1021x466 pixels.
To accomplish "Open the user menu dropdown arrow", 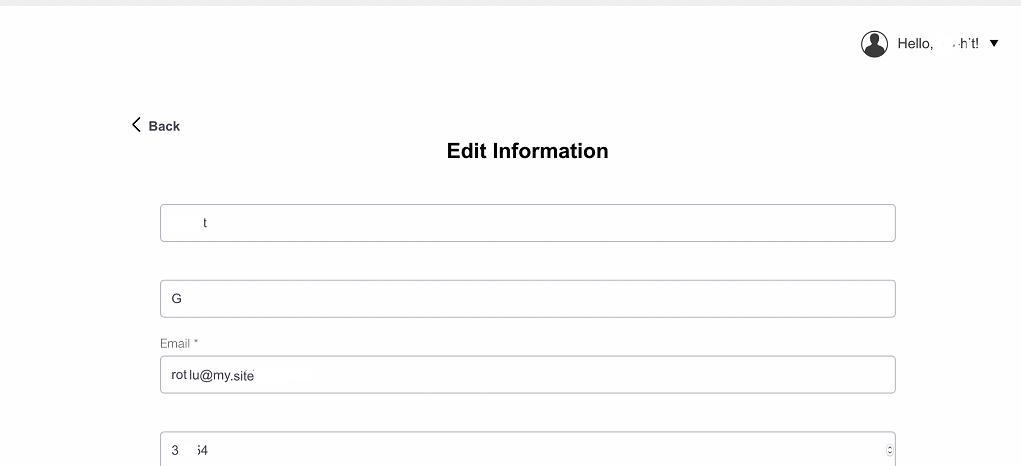I will (993, 43).
